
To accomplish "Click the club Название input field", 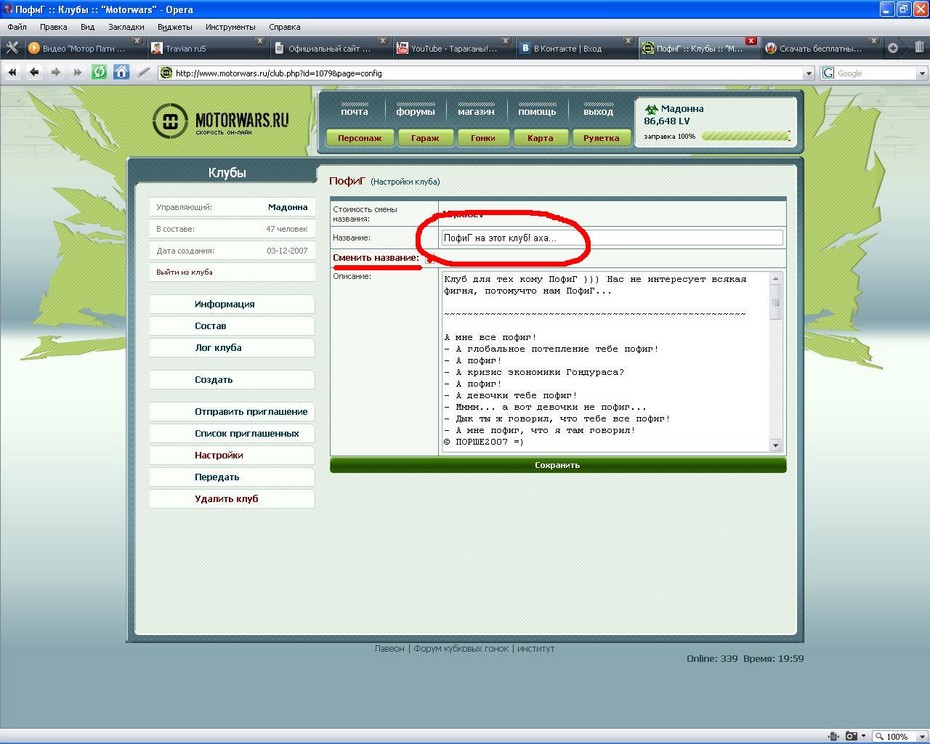I will (612, 238).
